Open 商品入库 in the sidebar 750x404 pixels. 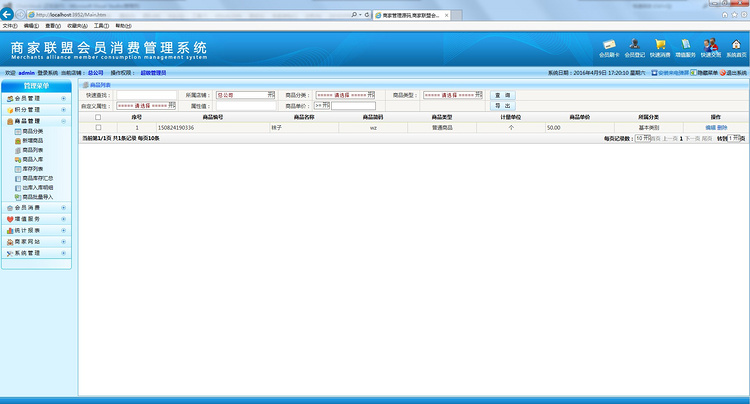32,159
